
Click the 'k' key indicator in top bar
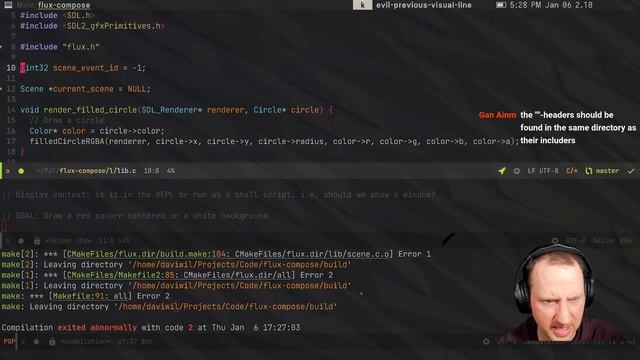pos(362,5)
